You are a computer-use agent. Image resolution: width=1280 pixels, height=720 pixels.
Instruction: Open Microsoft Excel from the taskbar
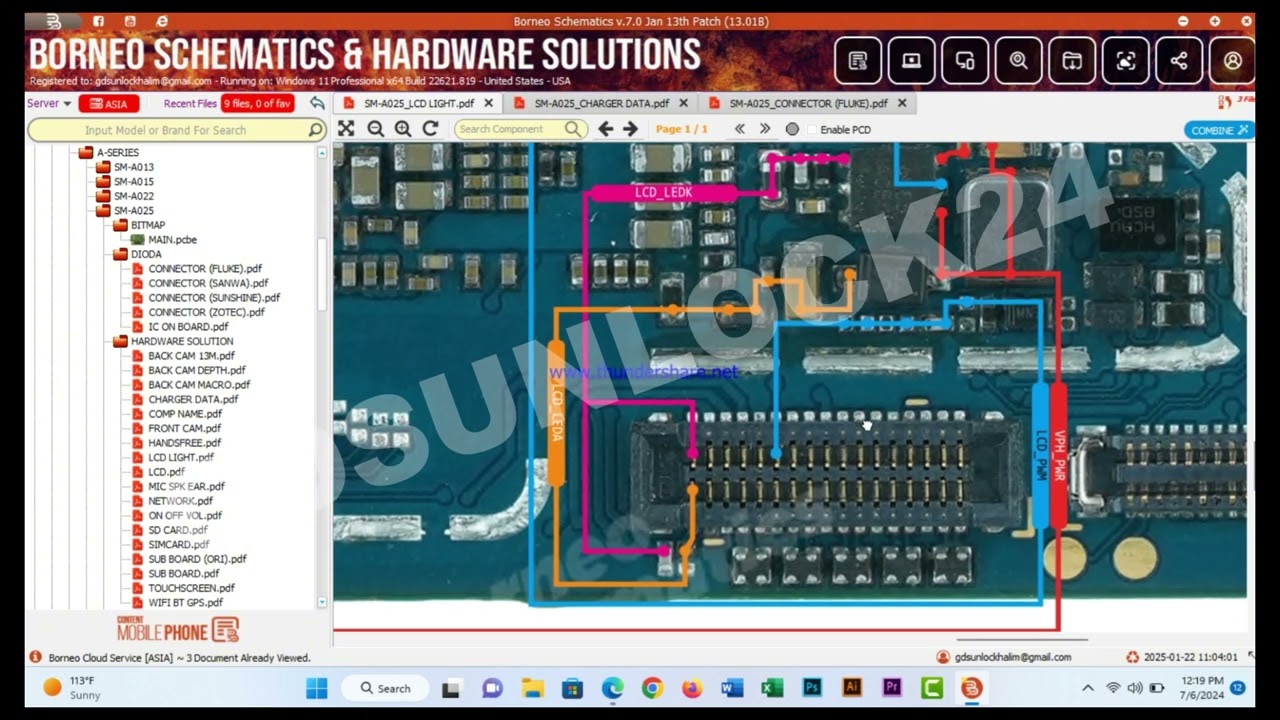pyautogui.click(x=772, y=688)
